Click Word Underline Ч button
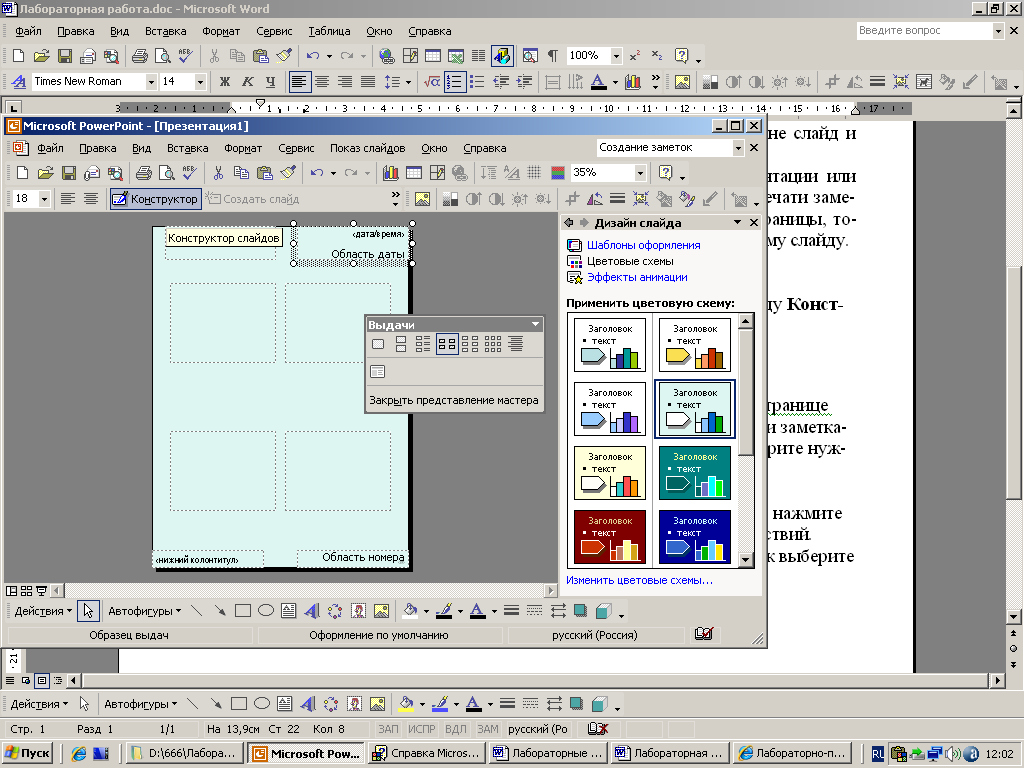The width and height of the screenshot is (1024, 768). 270,82
